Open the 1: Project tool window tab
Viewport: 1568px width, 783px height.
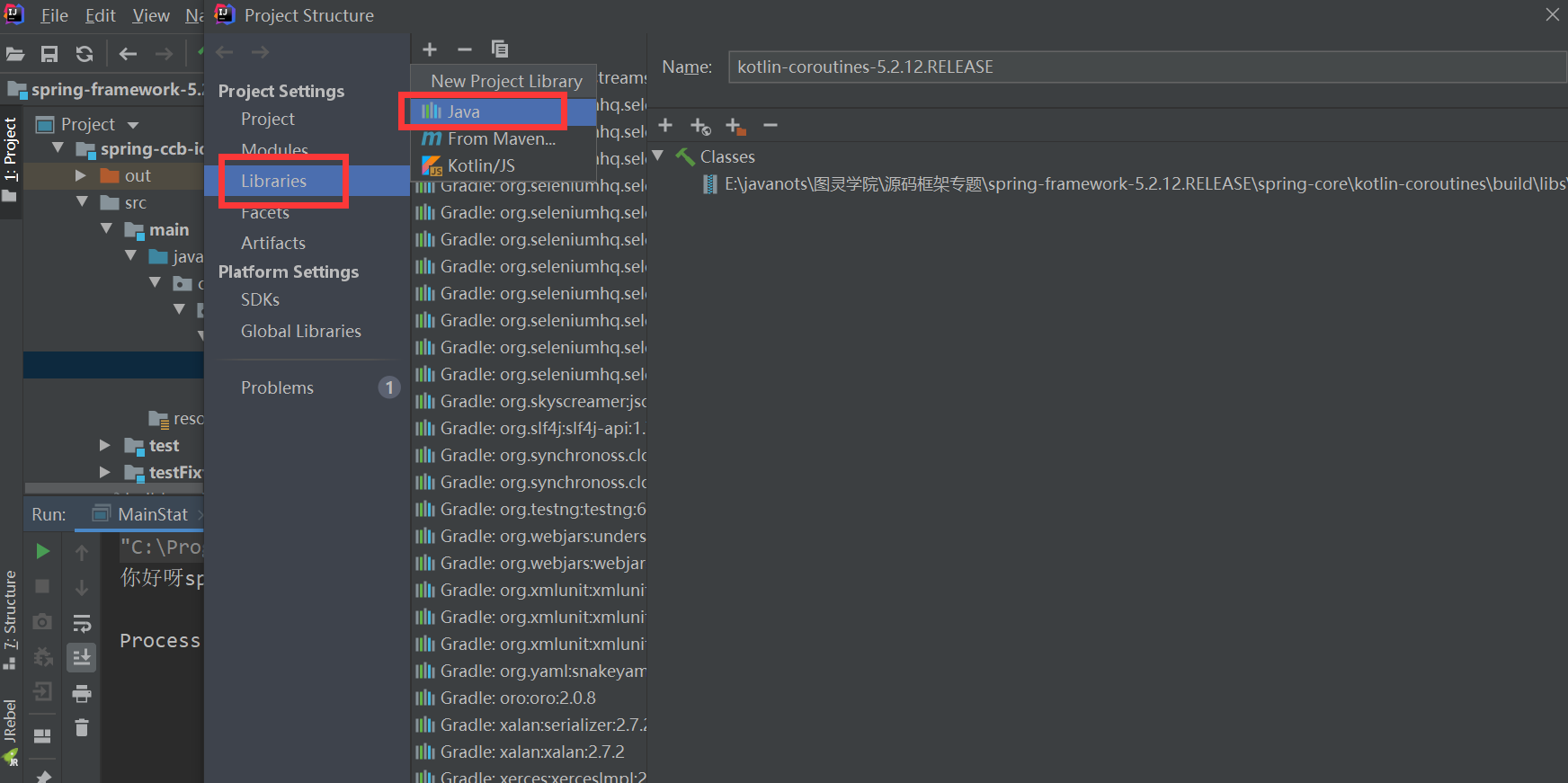coord(11,160)
